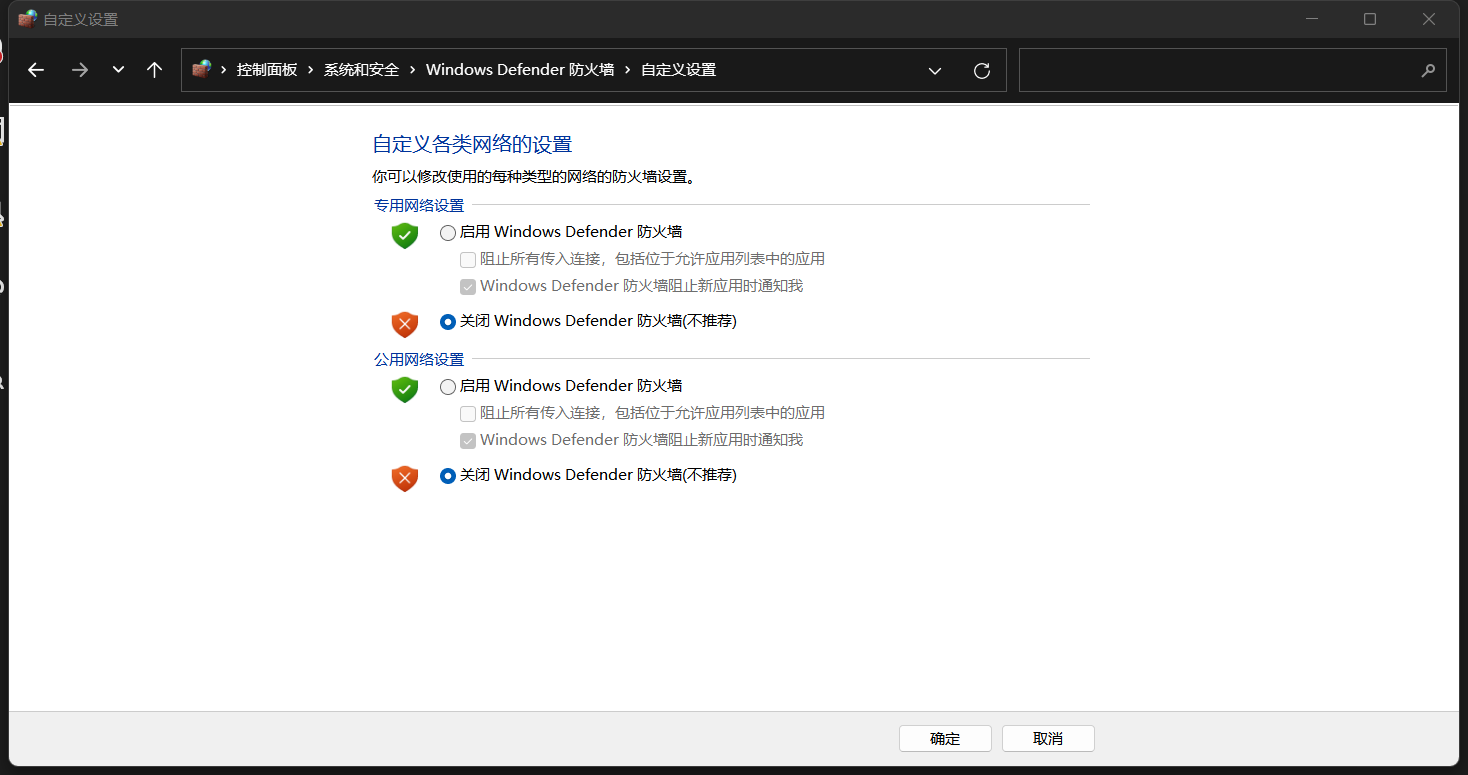Click 自定义设置 breadcrumb segment

pyautogui.click(x=678, y=70)
